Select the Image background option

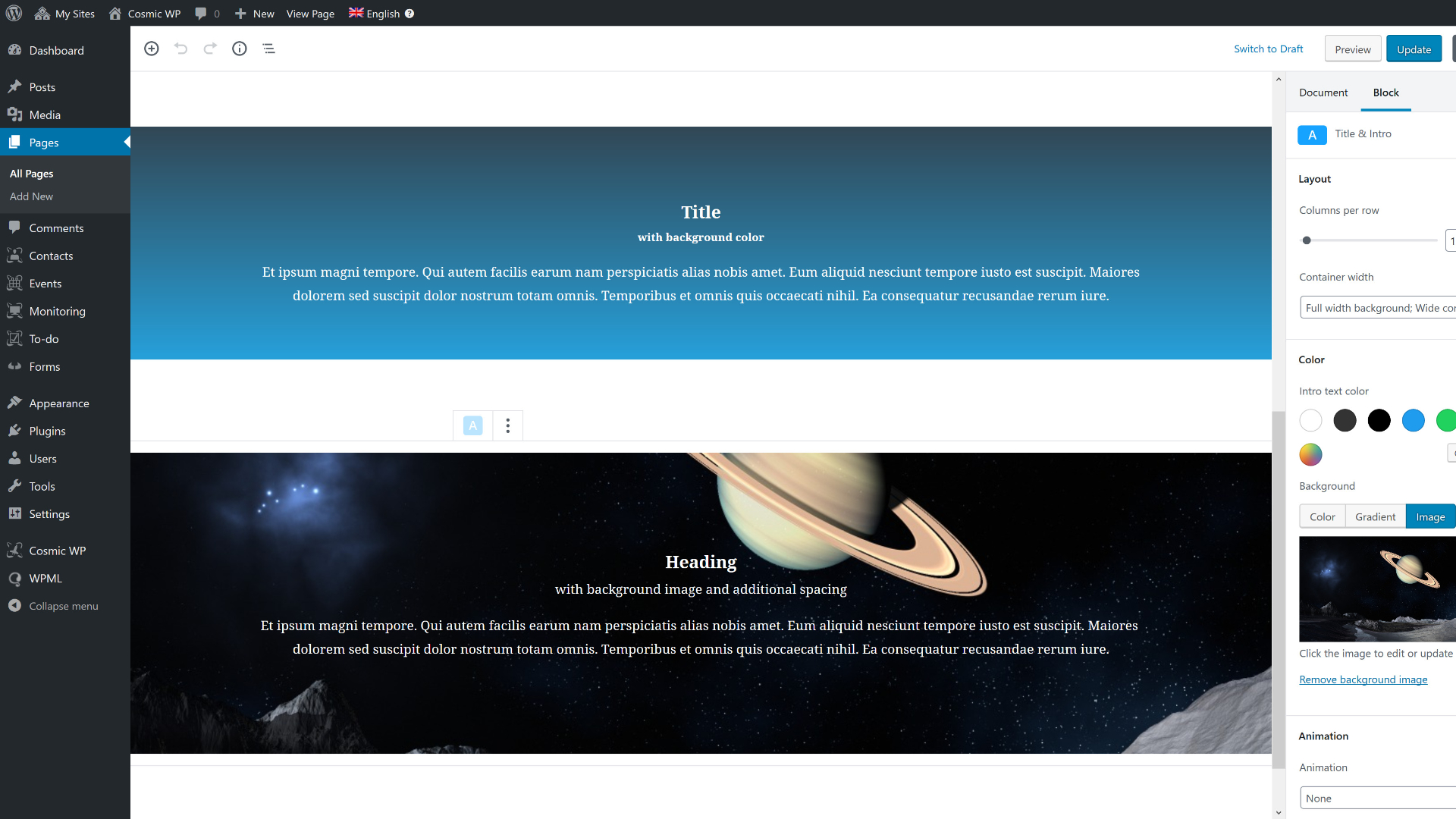point(1430,517)
